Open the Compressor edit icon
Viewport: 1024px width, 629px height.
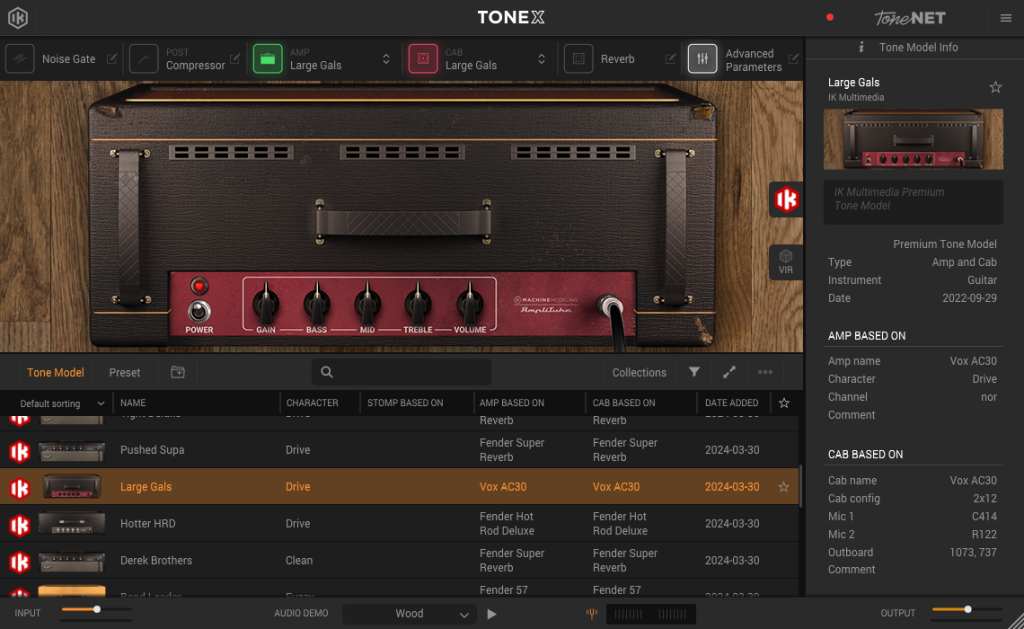235,59
